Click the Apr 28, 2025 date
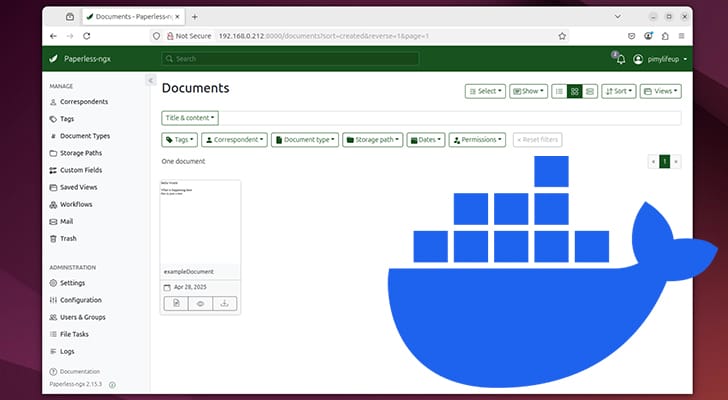This screenshot has height=400, width=728. click(x=190, y=287)
